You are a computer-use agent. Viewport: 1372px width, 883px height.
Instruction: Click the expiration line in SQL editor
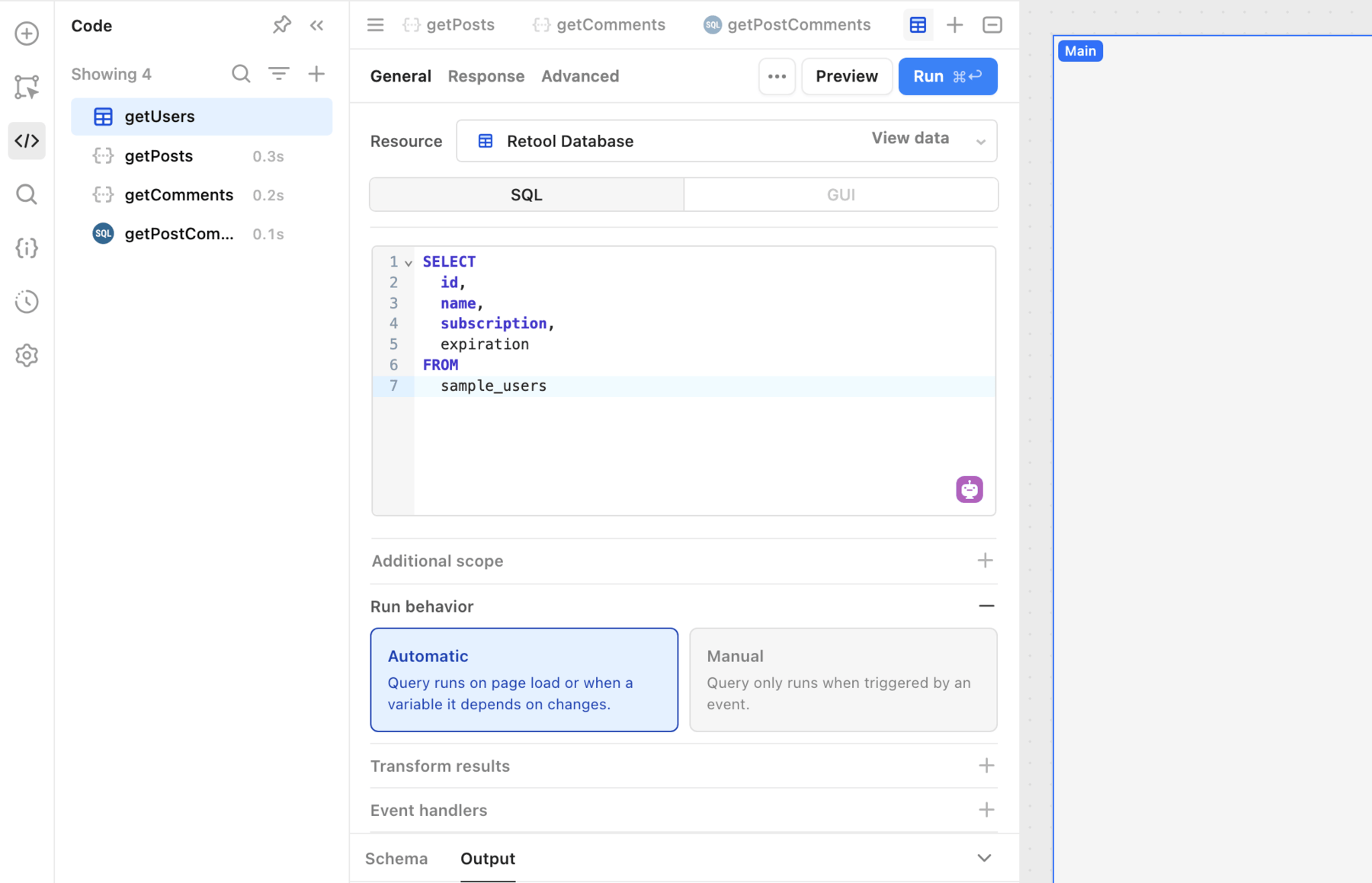pyautogui.click(x=485, y=344)
